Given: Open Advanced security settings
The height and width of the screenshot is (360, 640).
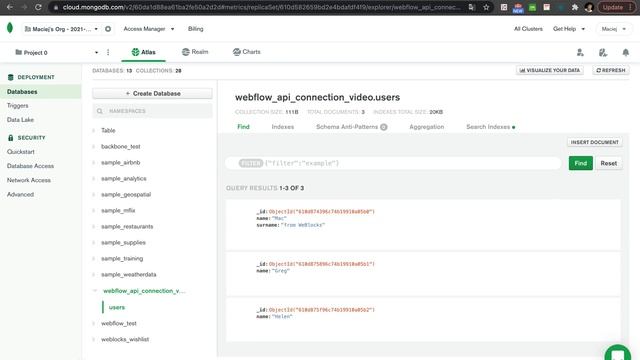Looking at the screenshot, I should [x=20, y=195].
